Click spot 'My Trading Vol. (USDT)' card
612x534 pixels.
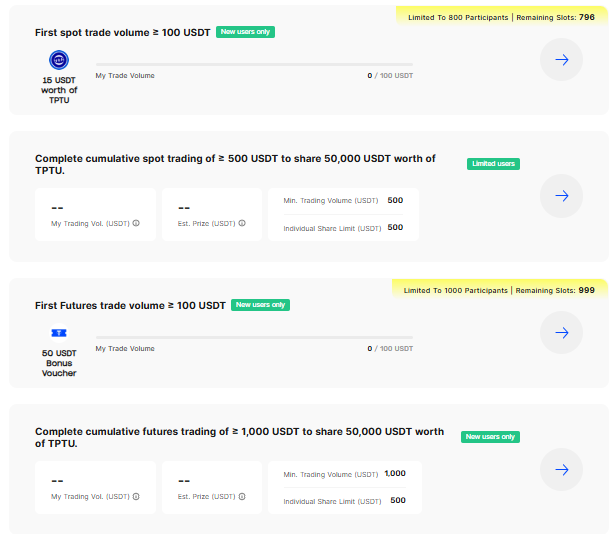pyautogui.click(x=95, y=214)
